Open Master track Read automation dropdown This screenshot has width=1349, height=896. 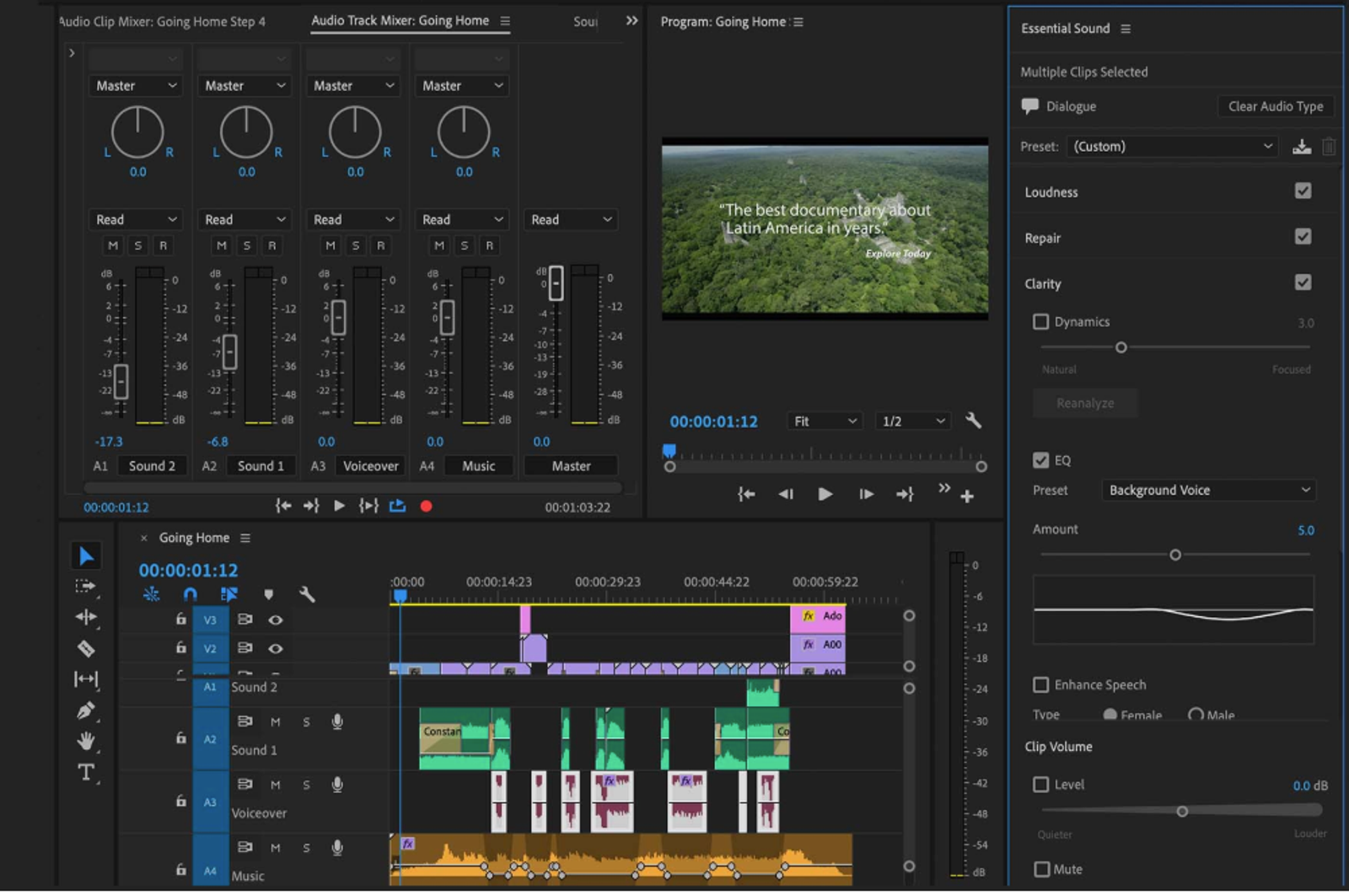coord(571,219)
